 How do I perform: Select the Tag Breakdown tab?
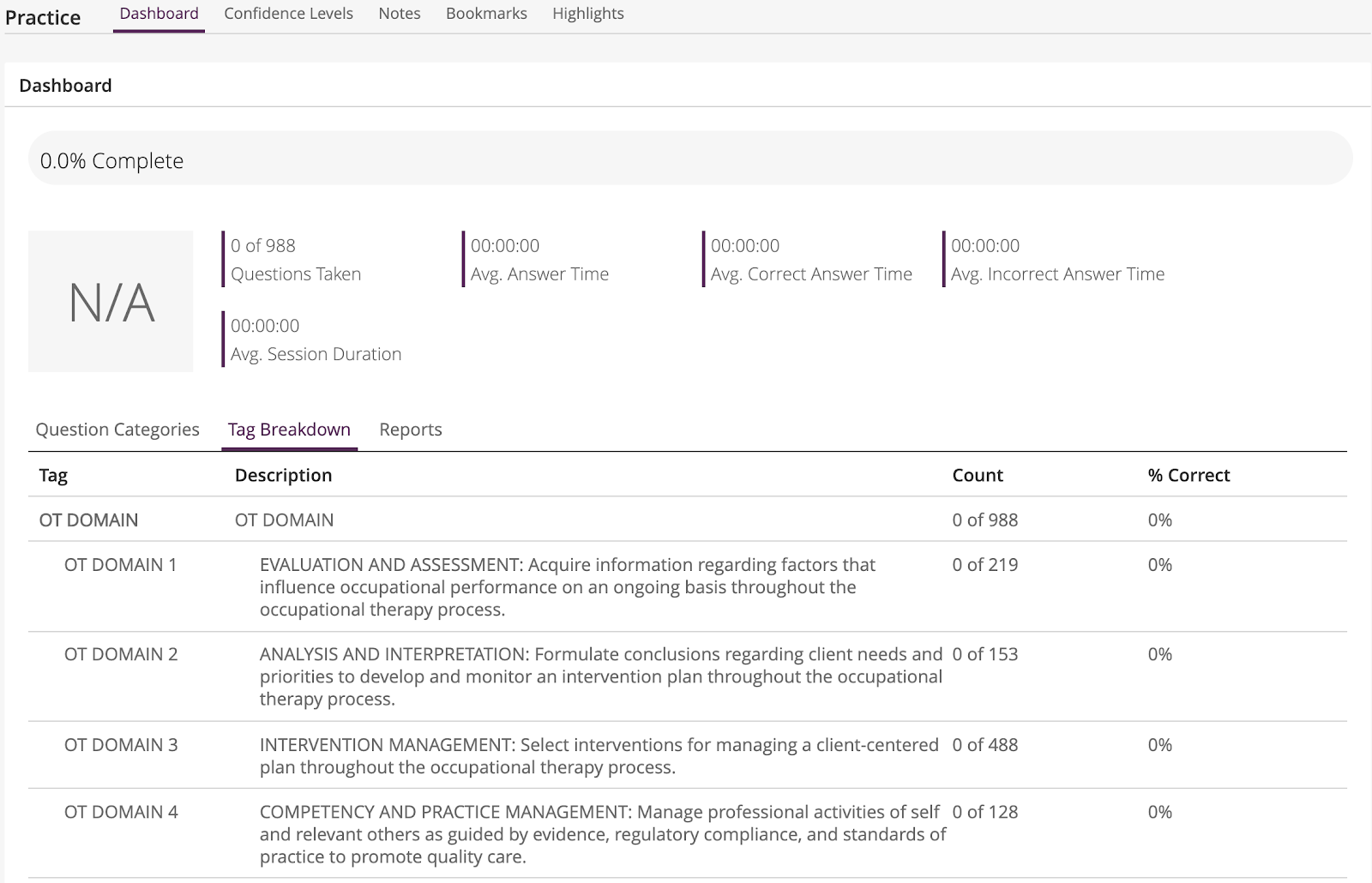pyautogui.click(x=289, y=429)
